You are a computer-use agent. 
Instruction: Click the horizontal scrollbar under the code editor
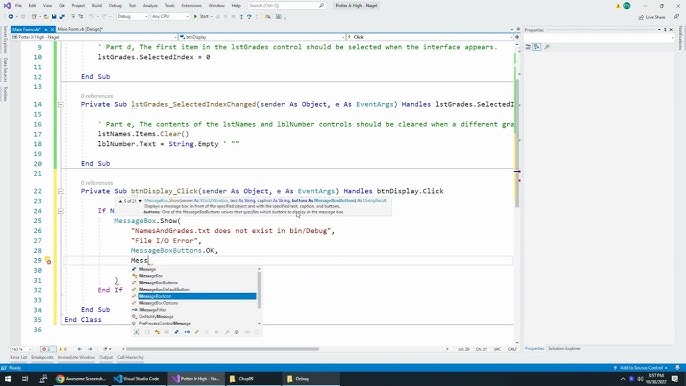pos(222,349)
